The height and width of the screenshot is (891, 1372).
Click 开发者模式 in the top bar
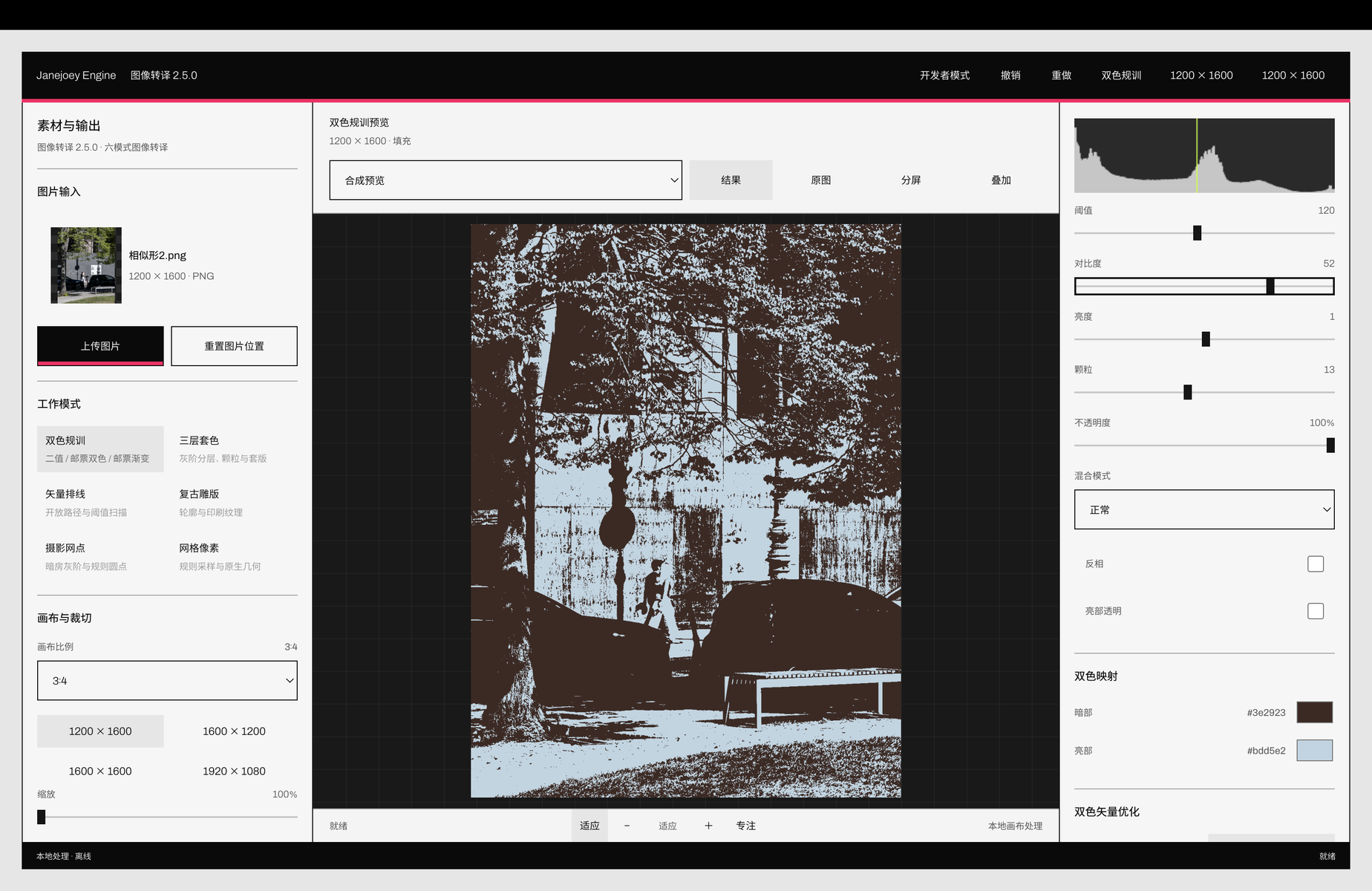(944, 75)
